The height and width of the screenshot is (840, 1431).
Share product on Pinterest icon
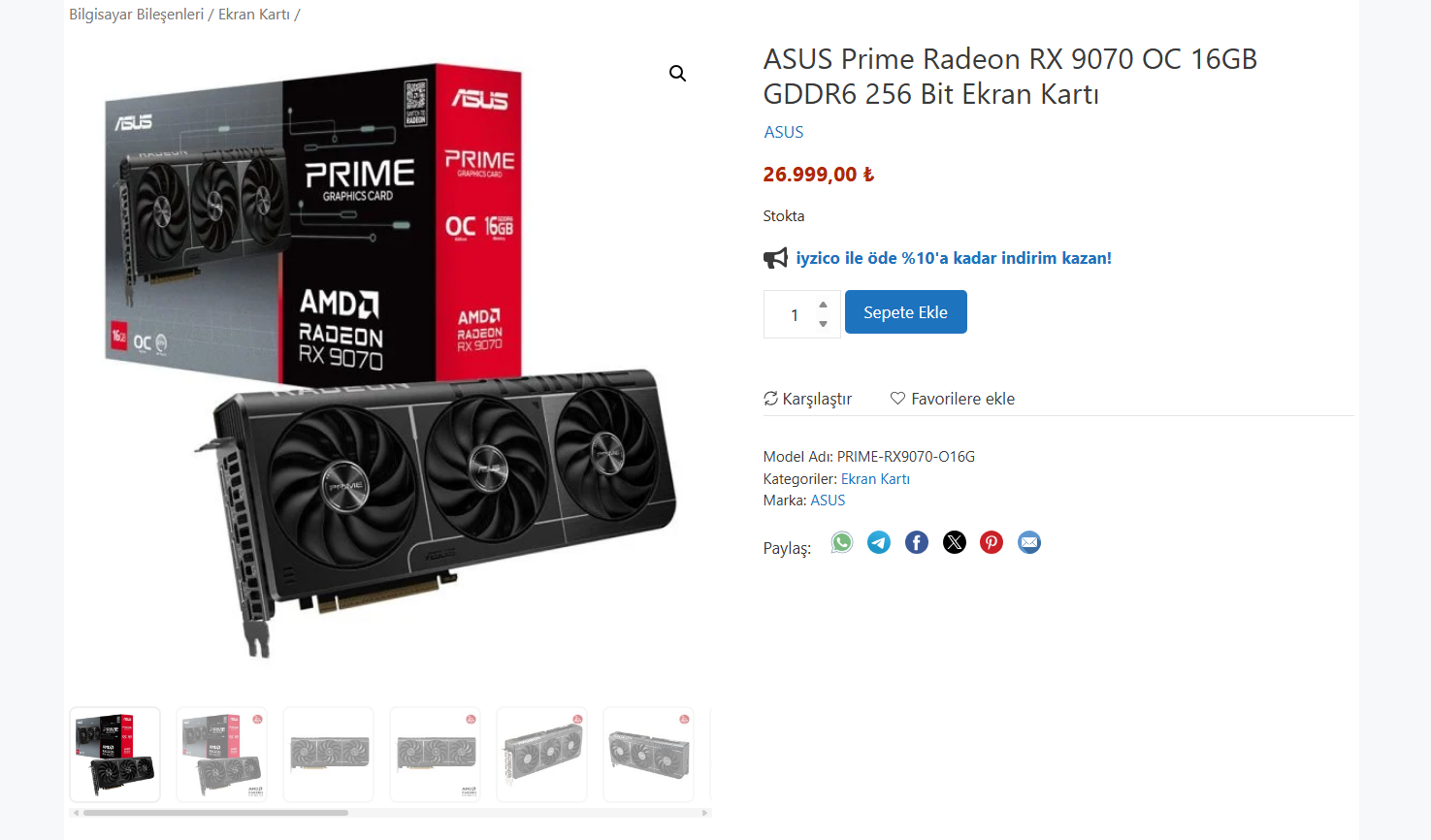(992, 542)
